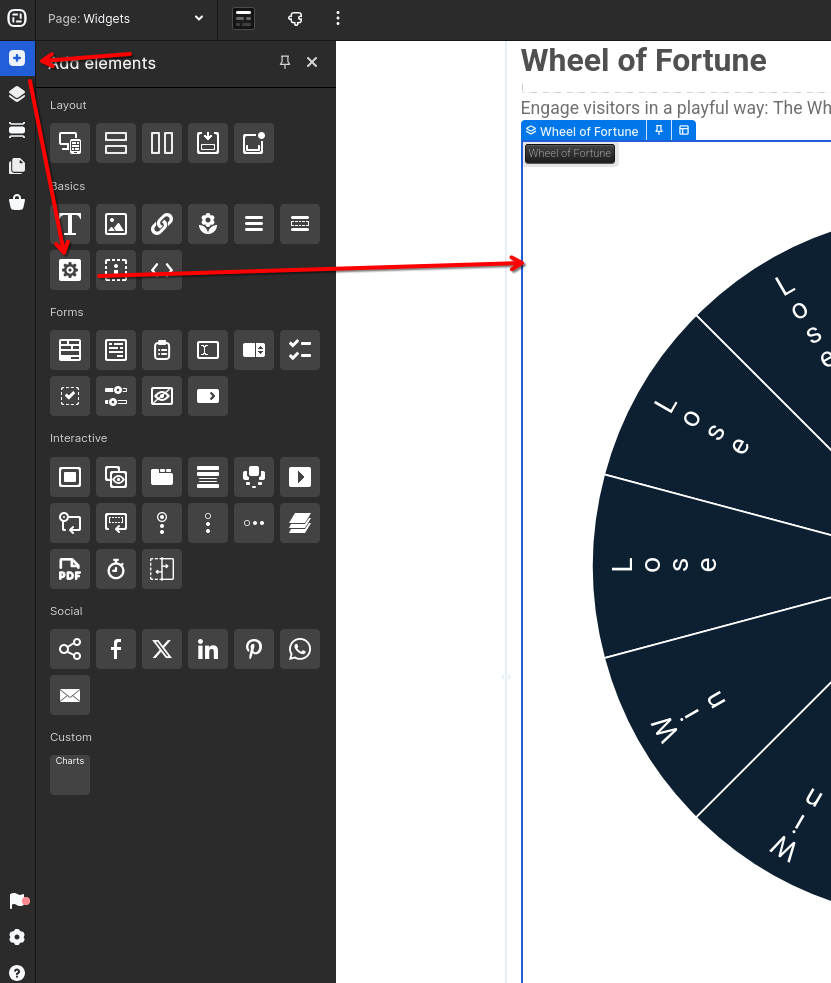Screen dimensions: 831x983
Task: Add a Text element from Basics
Action: click(x=70, y=224)
